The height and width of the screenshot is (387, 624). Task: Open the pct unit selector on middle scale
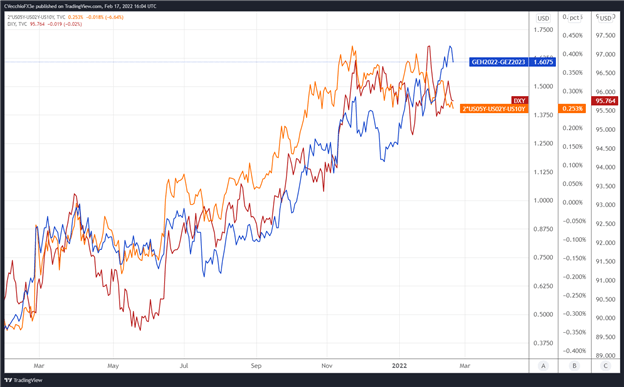pos(573,18)
